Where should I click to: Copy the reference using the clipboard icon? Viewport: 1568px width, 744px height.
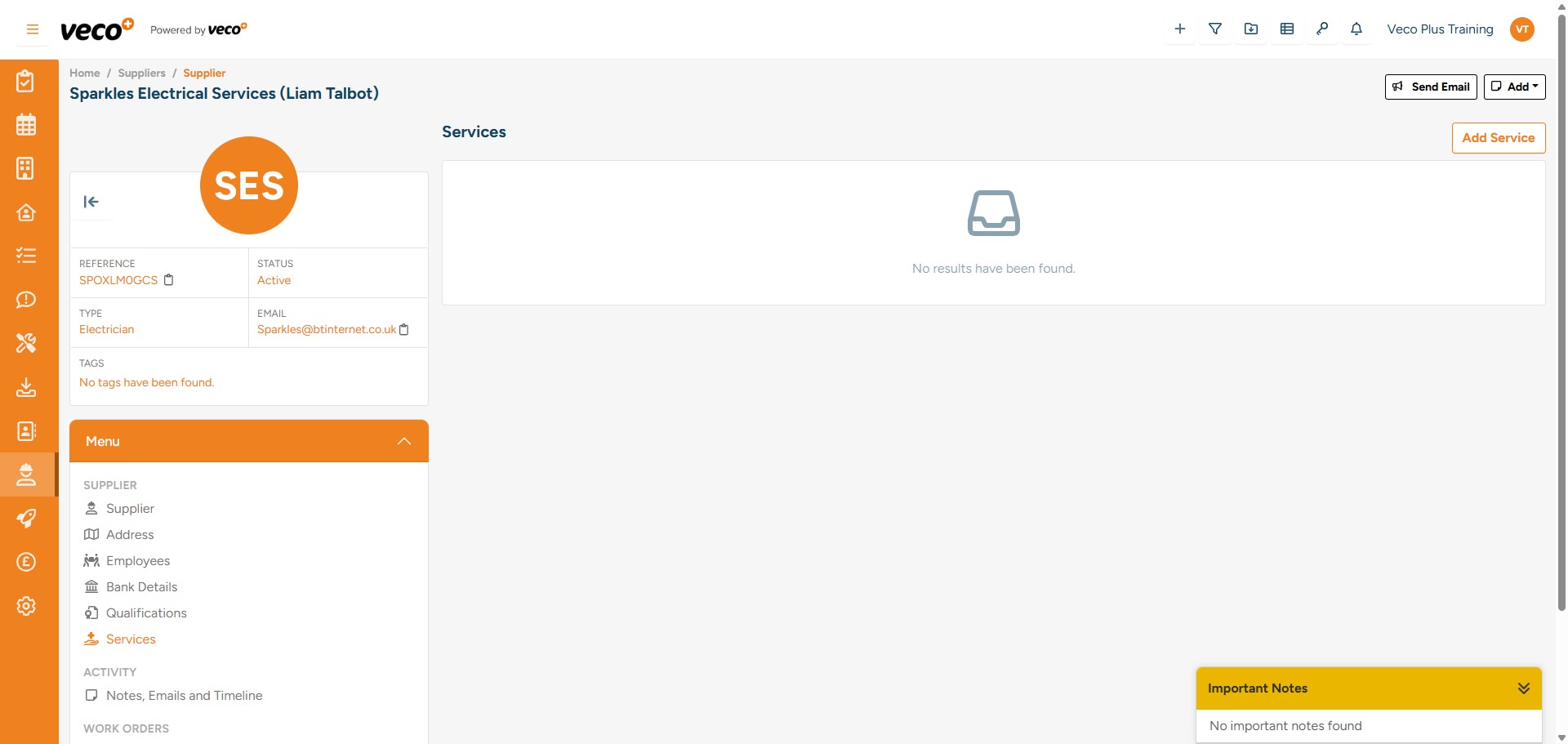click(x=169, y=280)
